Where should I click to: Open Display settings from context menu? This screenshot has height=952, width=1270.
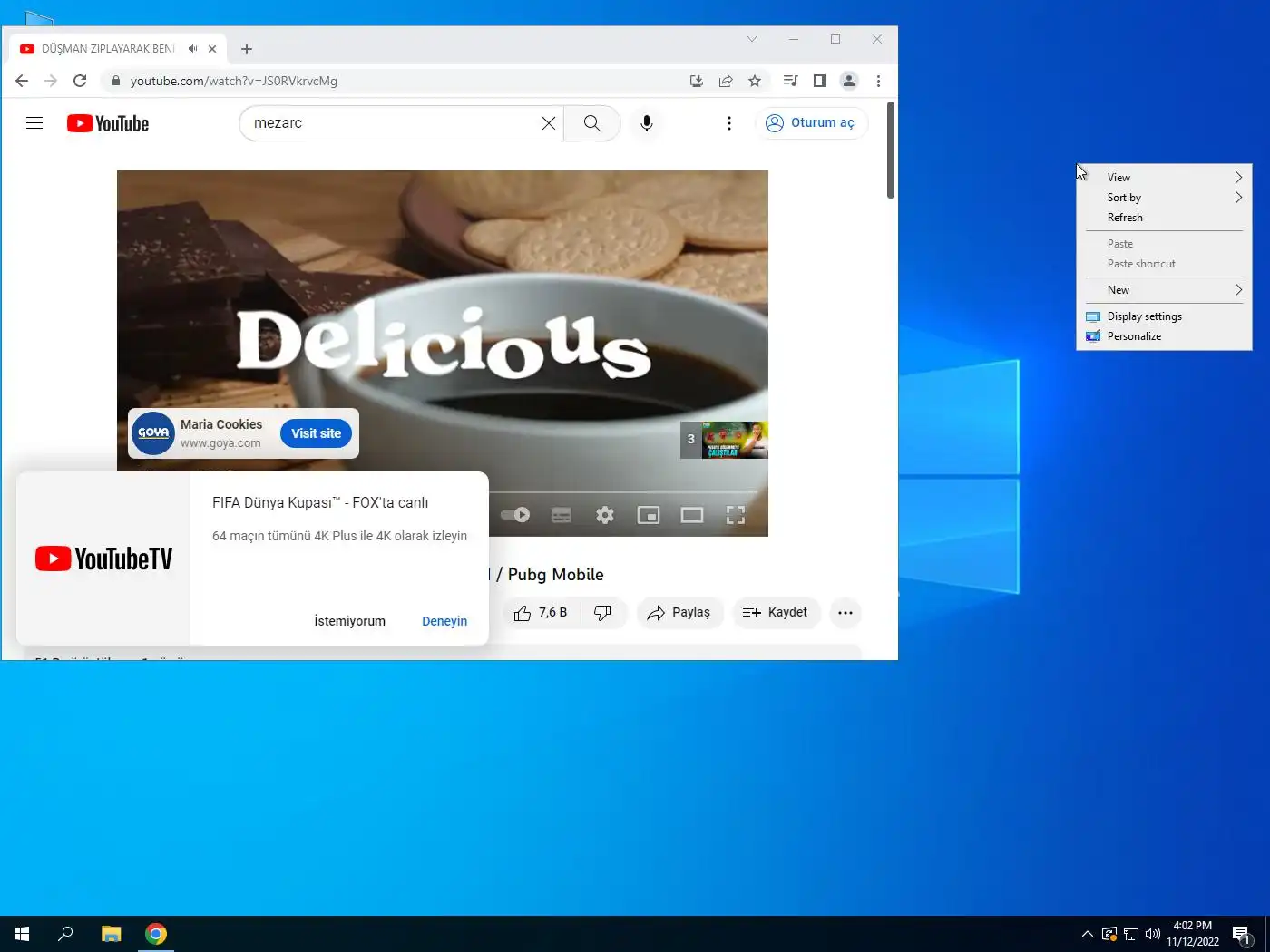pyautogui.click(x=1164, y=316)
